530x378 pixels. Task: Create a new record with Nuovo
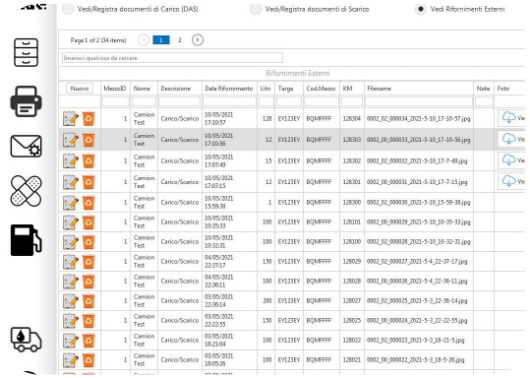(x=79, y=88)
